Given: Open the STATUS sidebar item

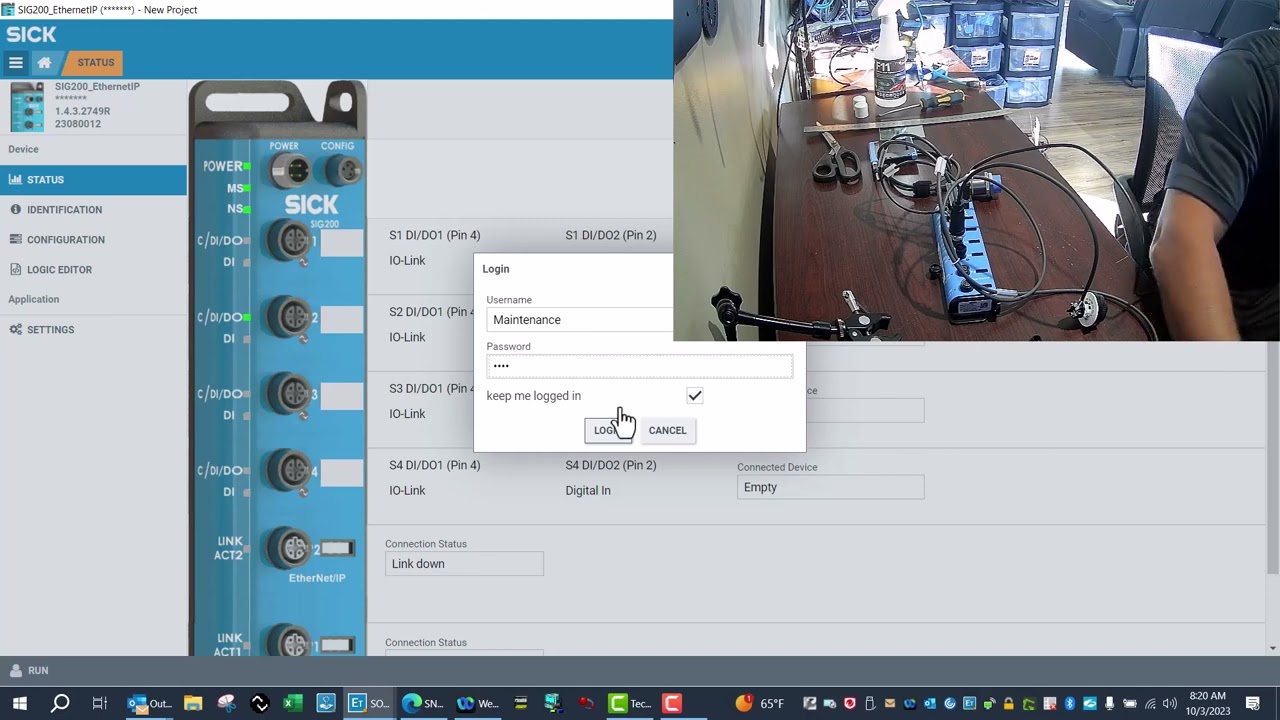Looking at the screenshot, I should coord(93,180).
